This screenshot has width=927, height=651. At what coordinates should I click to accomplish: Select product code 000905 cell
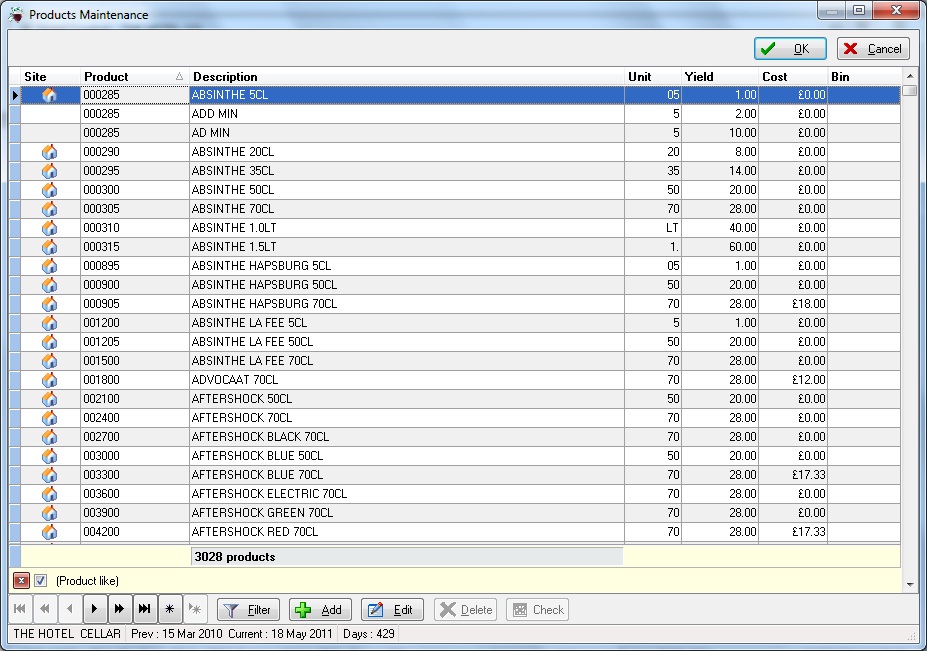tap(135, 303)
